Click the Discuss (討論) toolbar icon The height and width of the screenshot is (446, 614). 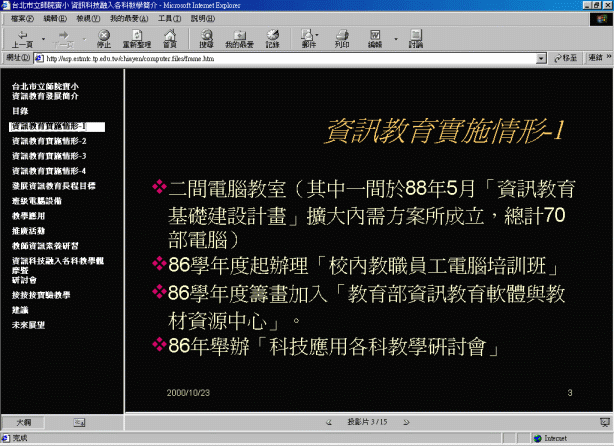pyautogui.click(x=415, y=39)
